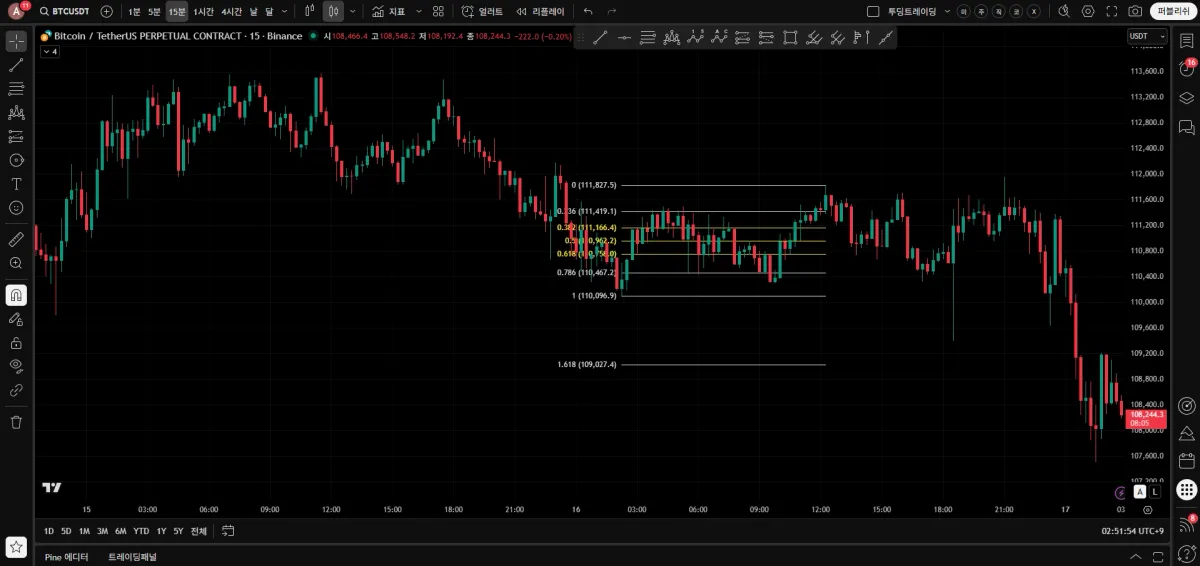Expand the 투딩트레이딩 layout dropdown arrow
Screen dimensions: 1200x566
point(945,11)
